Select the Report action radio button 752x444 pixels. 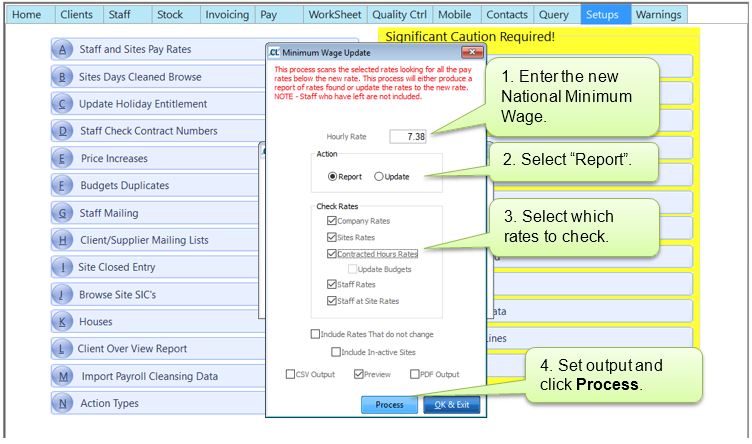coord(333,176)
